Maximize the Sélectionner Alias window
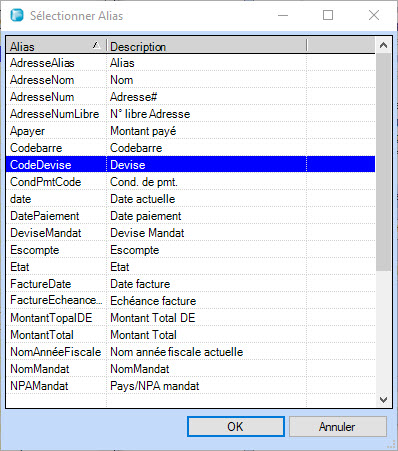The height and width of the screenshot is (451, 398). tap(328, 15)
